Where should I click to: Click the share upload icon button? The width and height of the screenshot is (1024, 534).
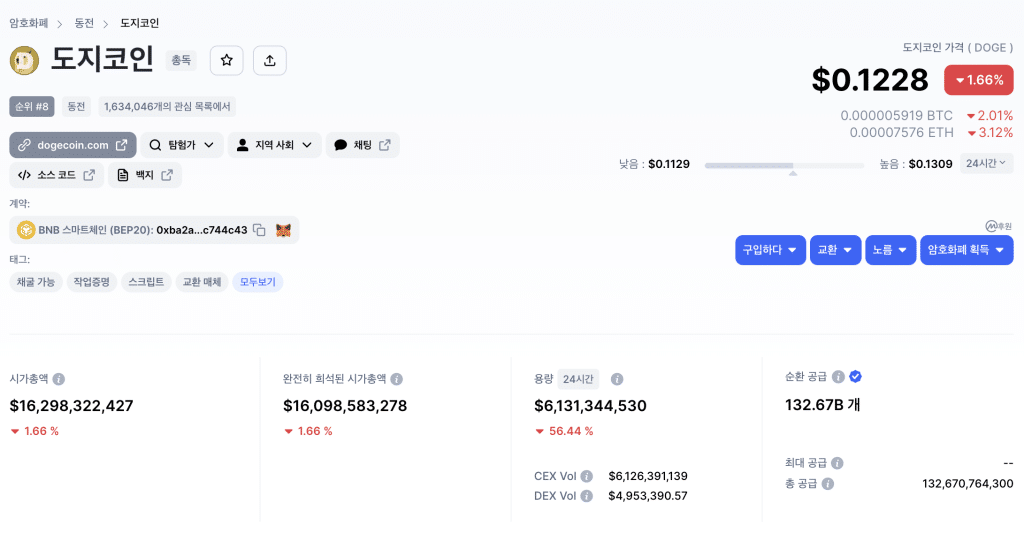click(x=270, y=61)
